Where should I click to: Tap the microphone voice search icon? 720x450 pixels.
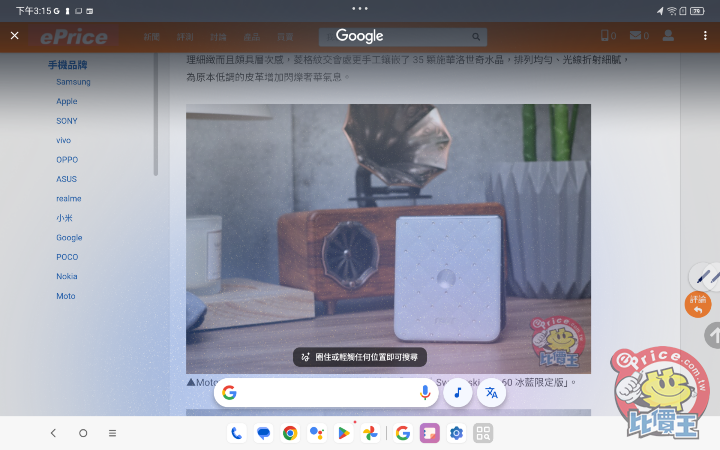pos(425,393)
